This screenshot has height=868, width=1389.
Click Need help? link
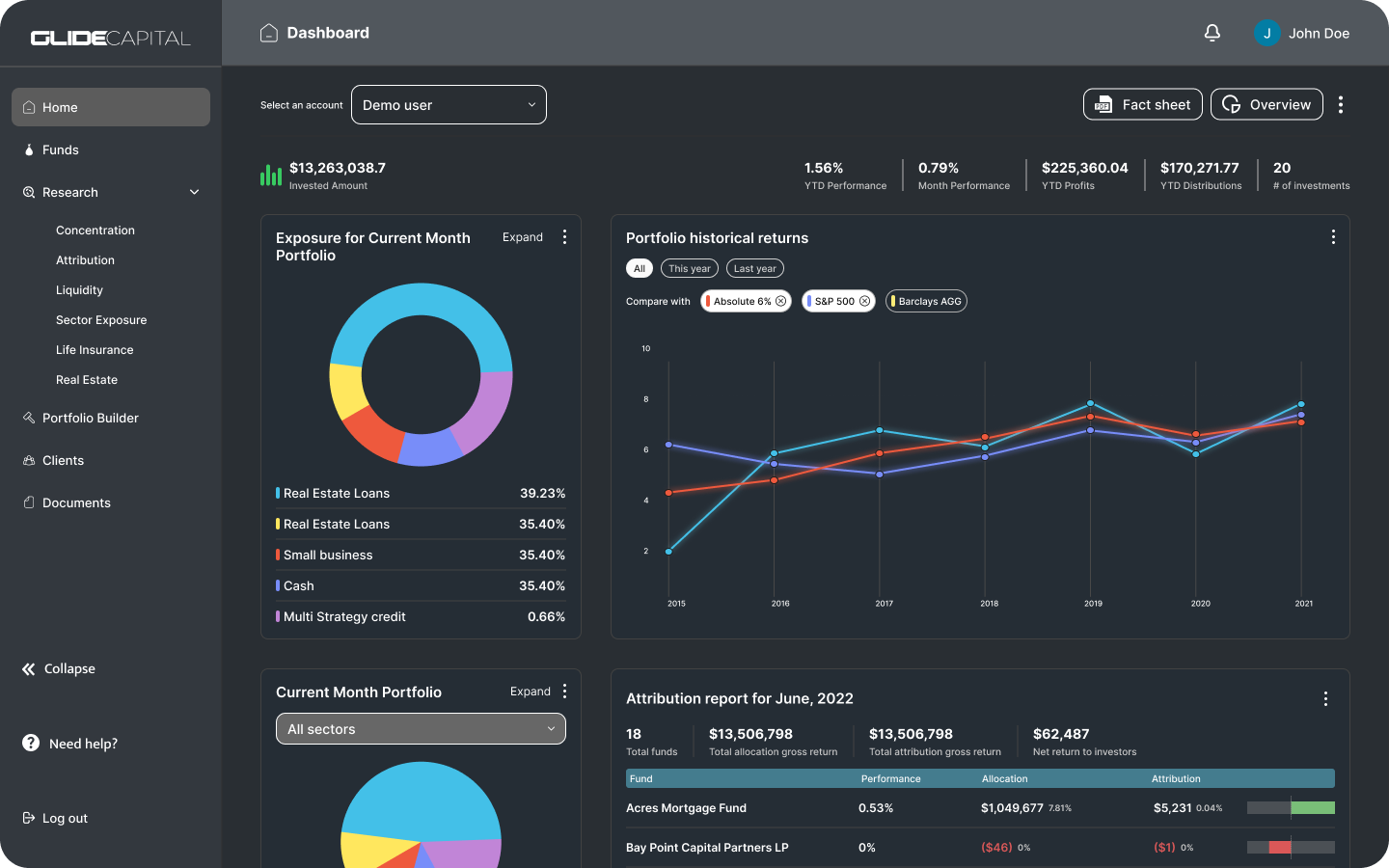69,744
